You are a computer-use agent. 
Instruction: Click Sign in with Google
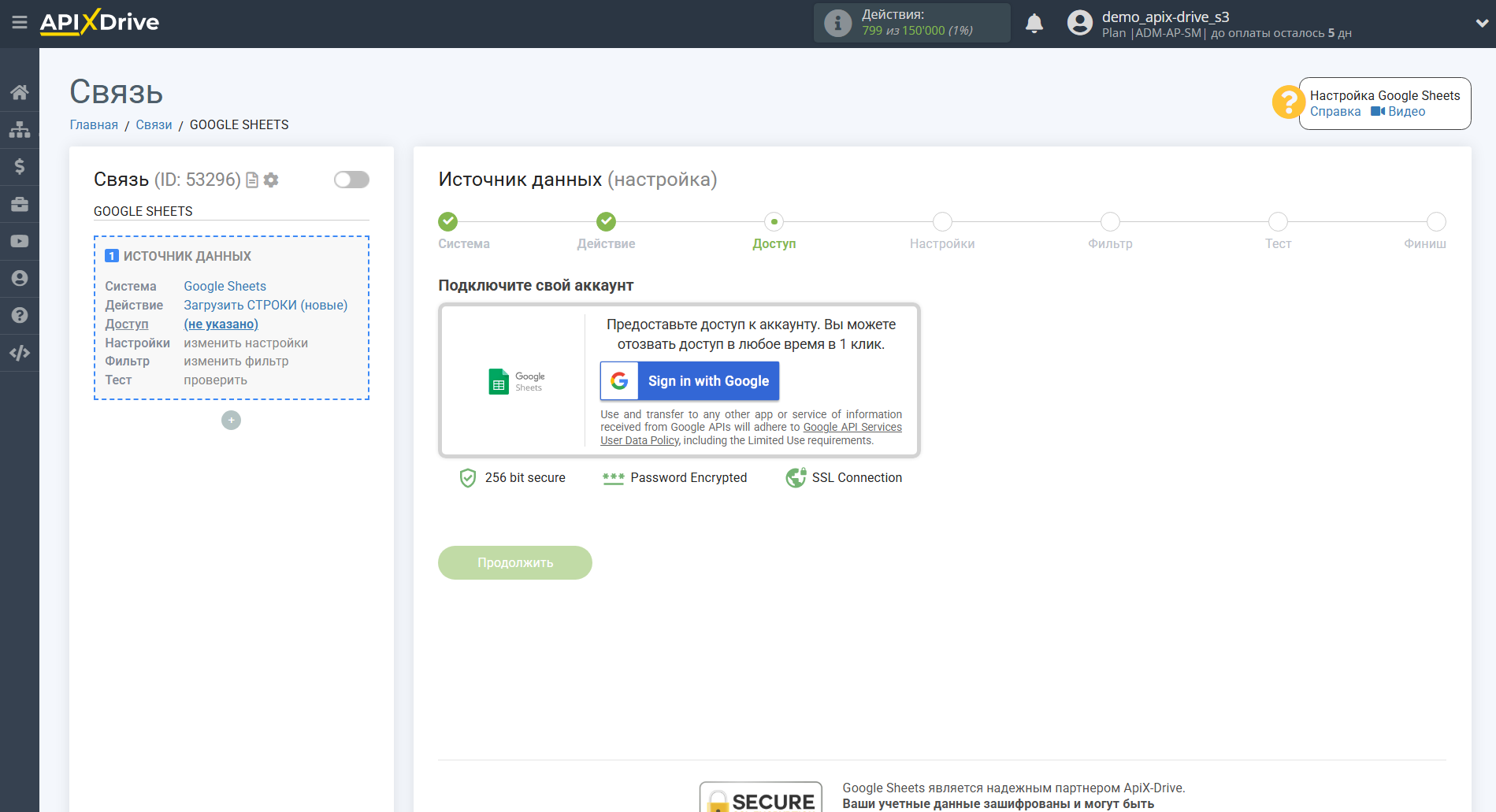pos(689,380)
